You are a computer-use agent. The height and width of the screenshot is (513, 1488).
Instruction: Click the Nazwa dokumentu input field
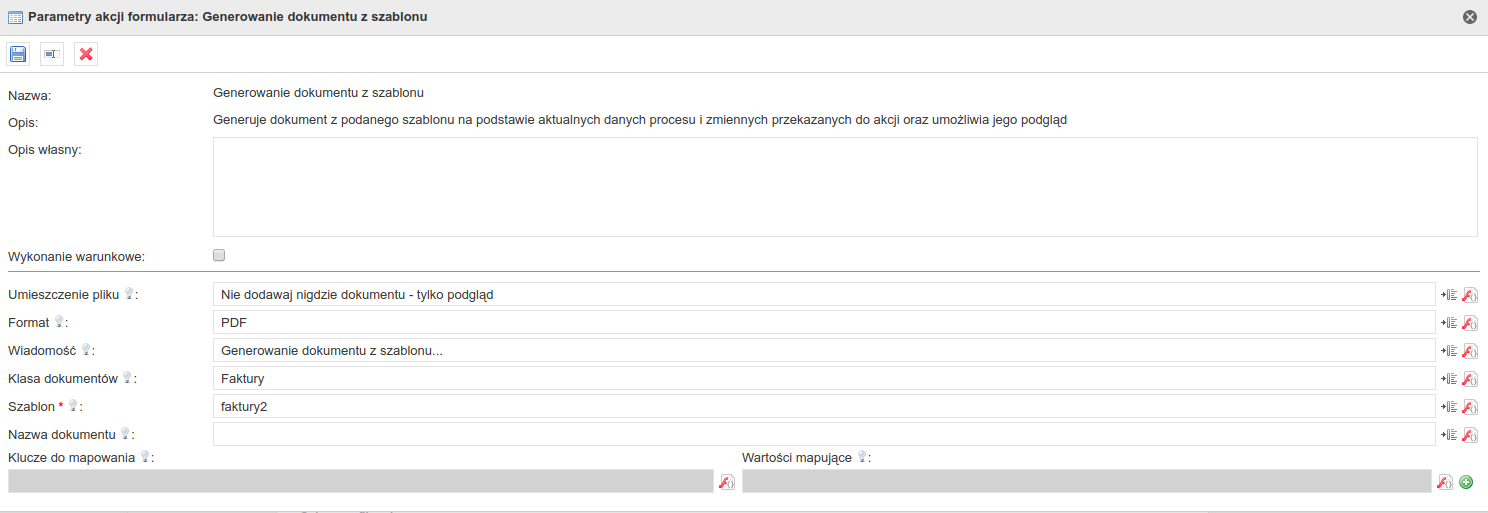pos(823,435)
